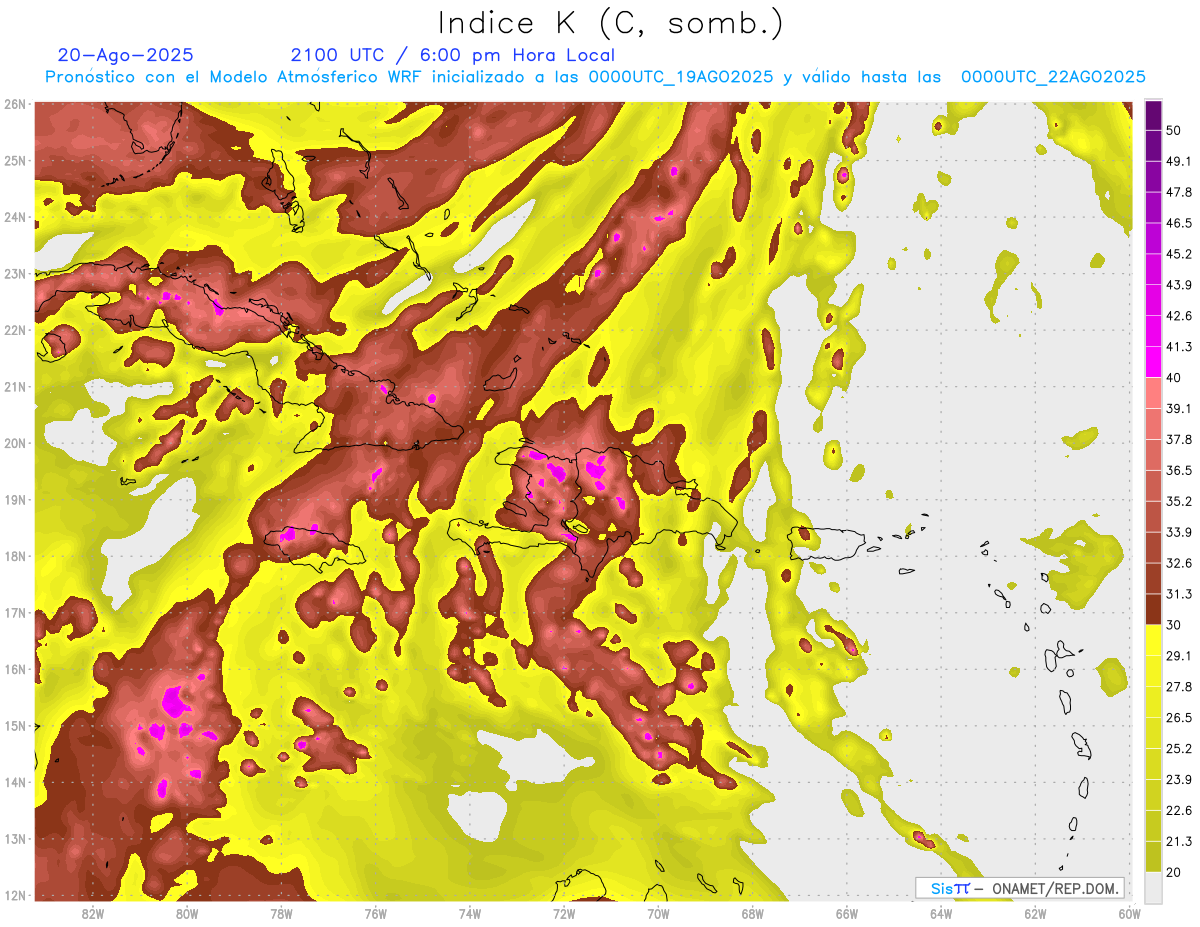Screen dimensions: 1200x927
Task: Click the latitude label "17N"
Action: (15, 612)
